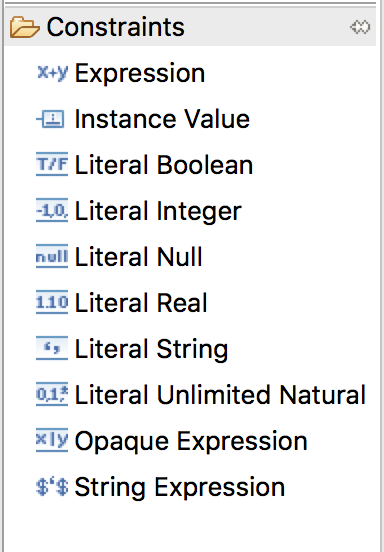Select the Literal Unlimited Natural label

tap(220, 395)
